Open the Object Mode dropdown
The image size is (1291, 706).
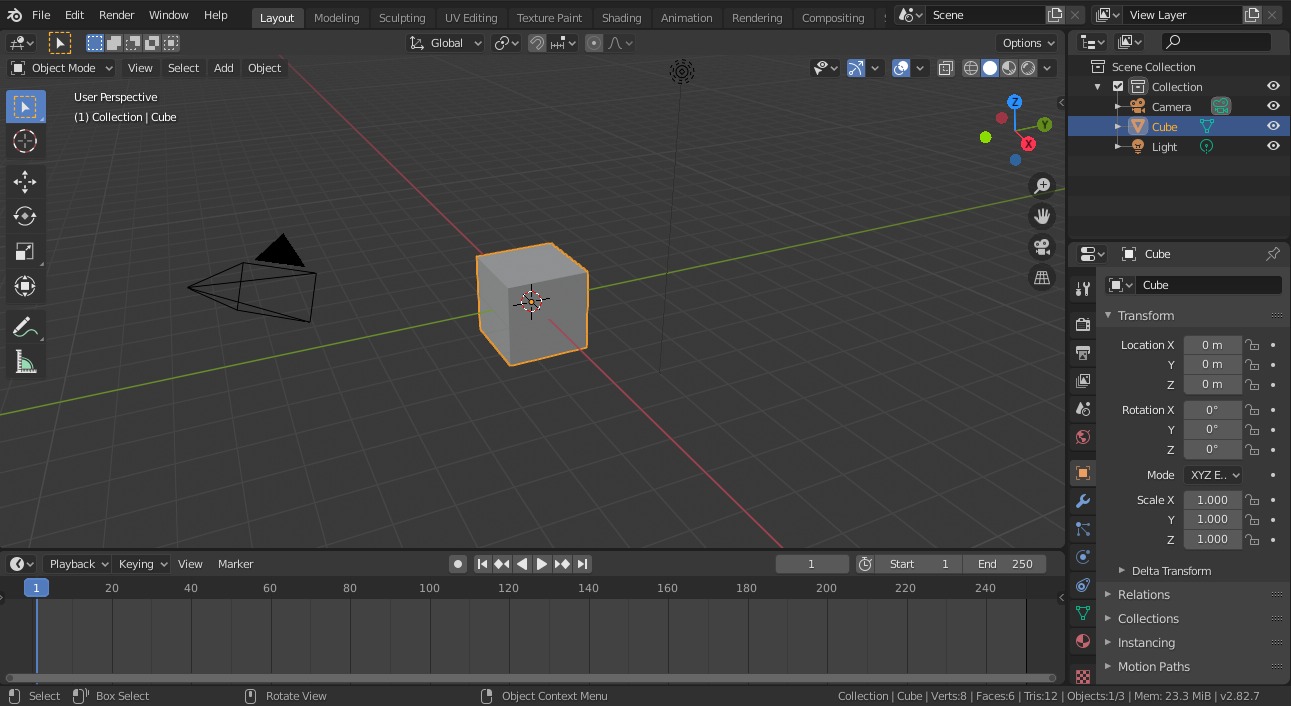(62, 68)
